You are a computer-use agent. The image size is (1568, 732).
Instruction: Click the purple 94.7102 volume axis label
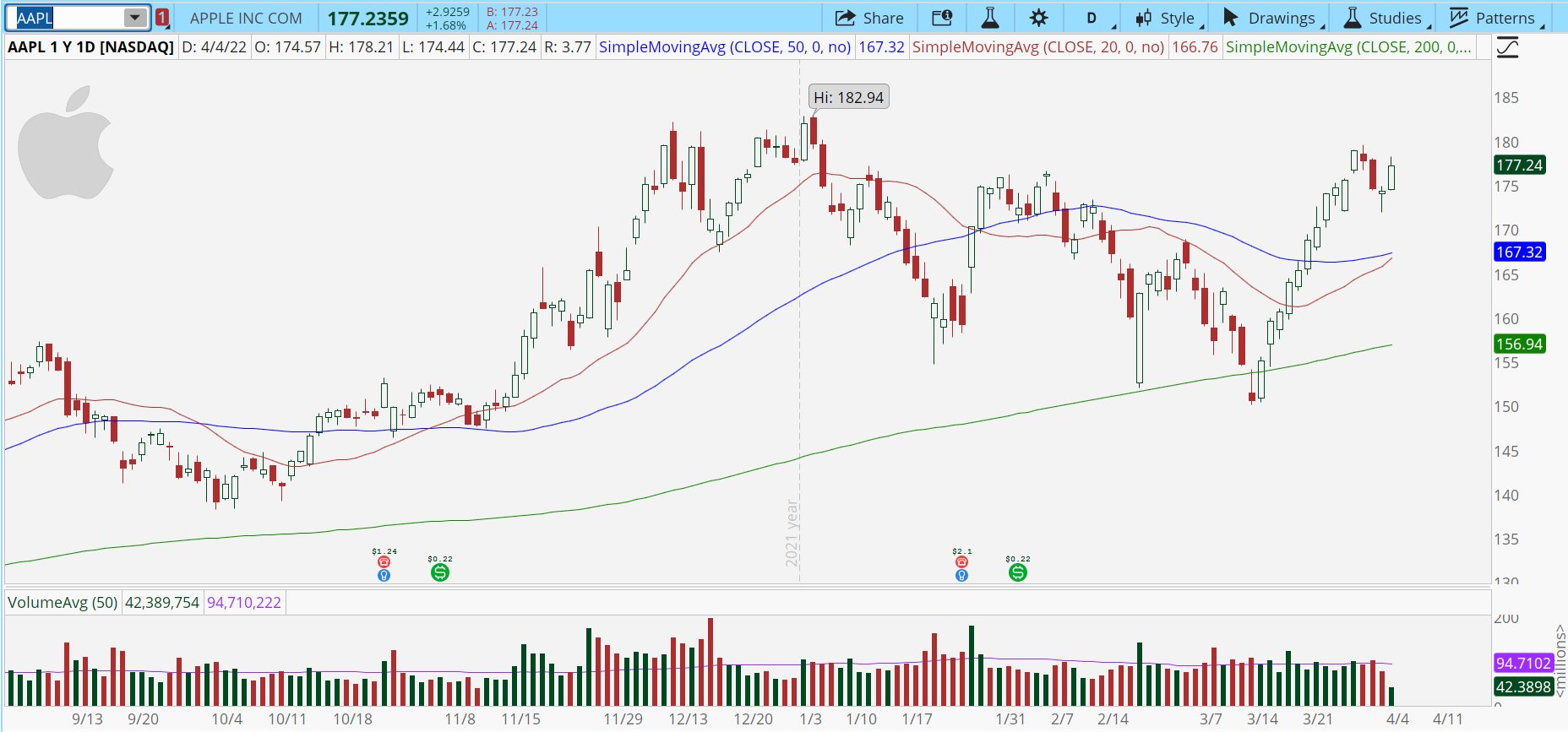(x=1523, y=663)
